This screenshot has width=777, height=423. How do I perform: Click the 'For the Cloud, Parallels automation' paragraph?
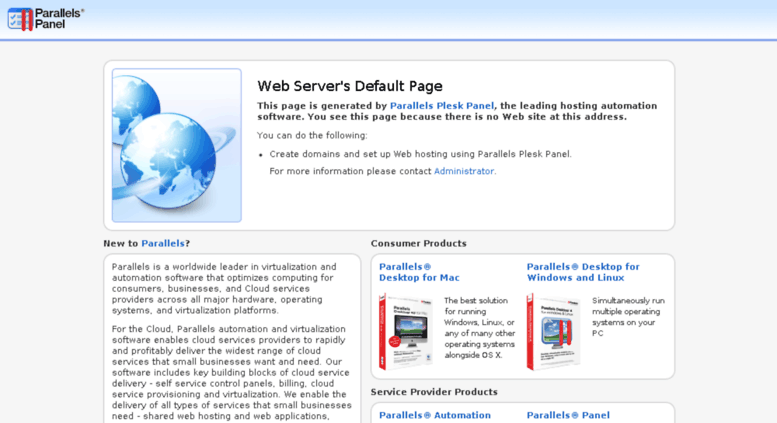click(231, 372)
